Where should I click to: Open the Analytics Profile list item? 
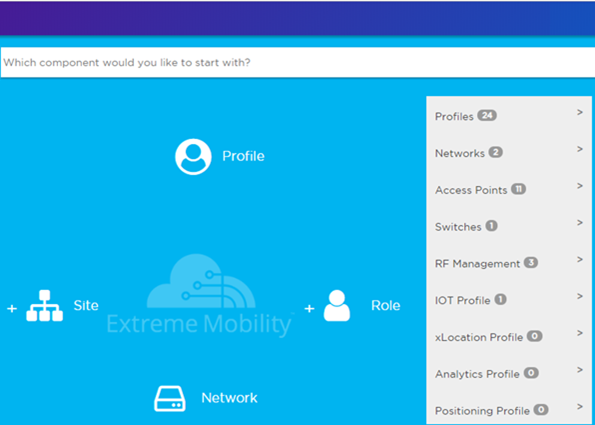[509, 372]
